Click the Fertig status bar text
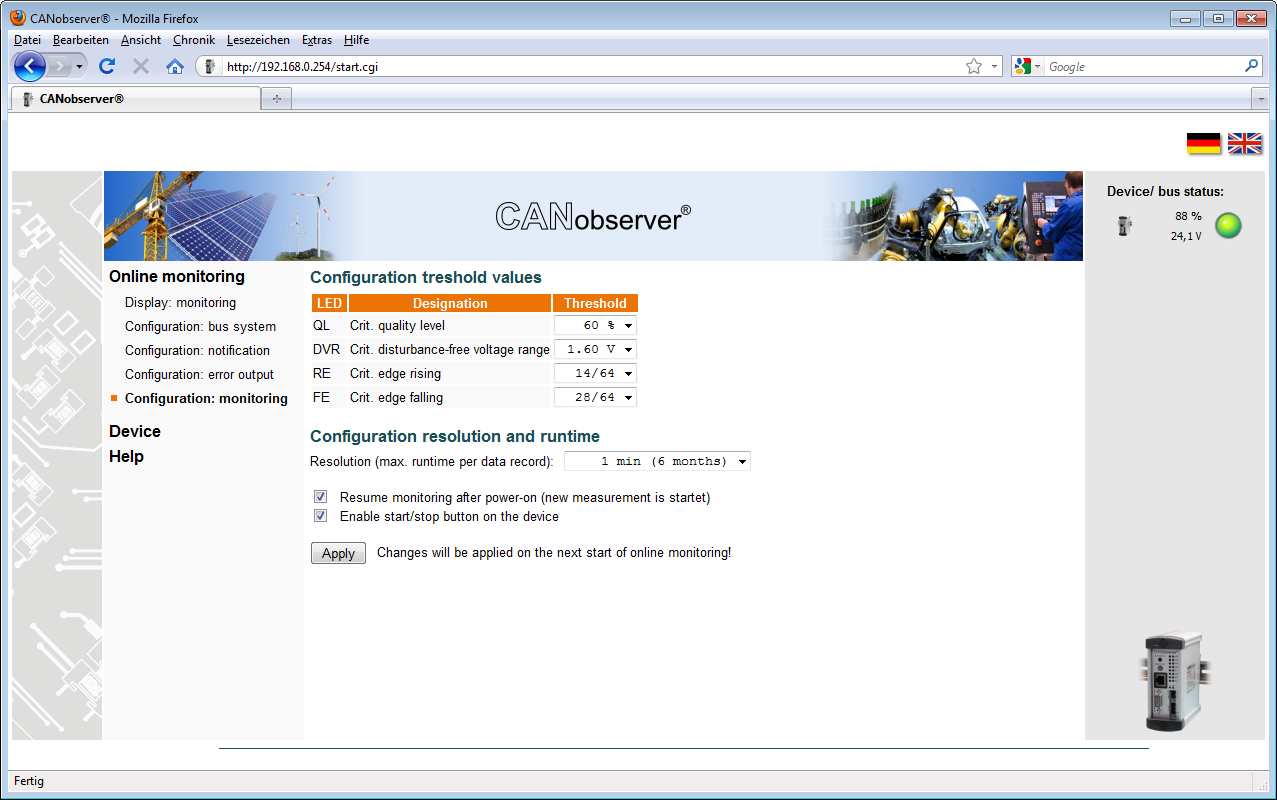The width and height of the screenshot is (1277, 800). (x=29, y=781)
